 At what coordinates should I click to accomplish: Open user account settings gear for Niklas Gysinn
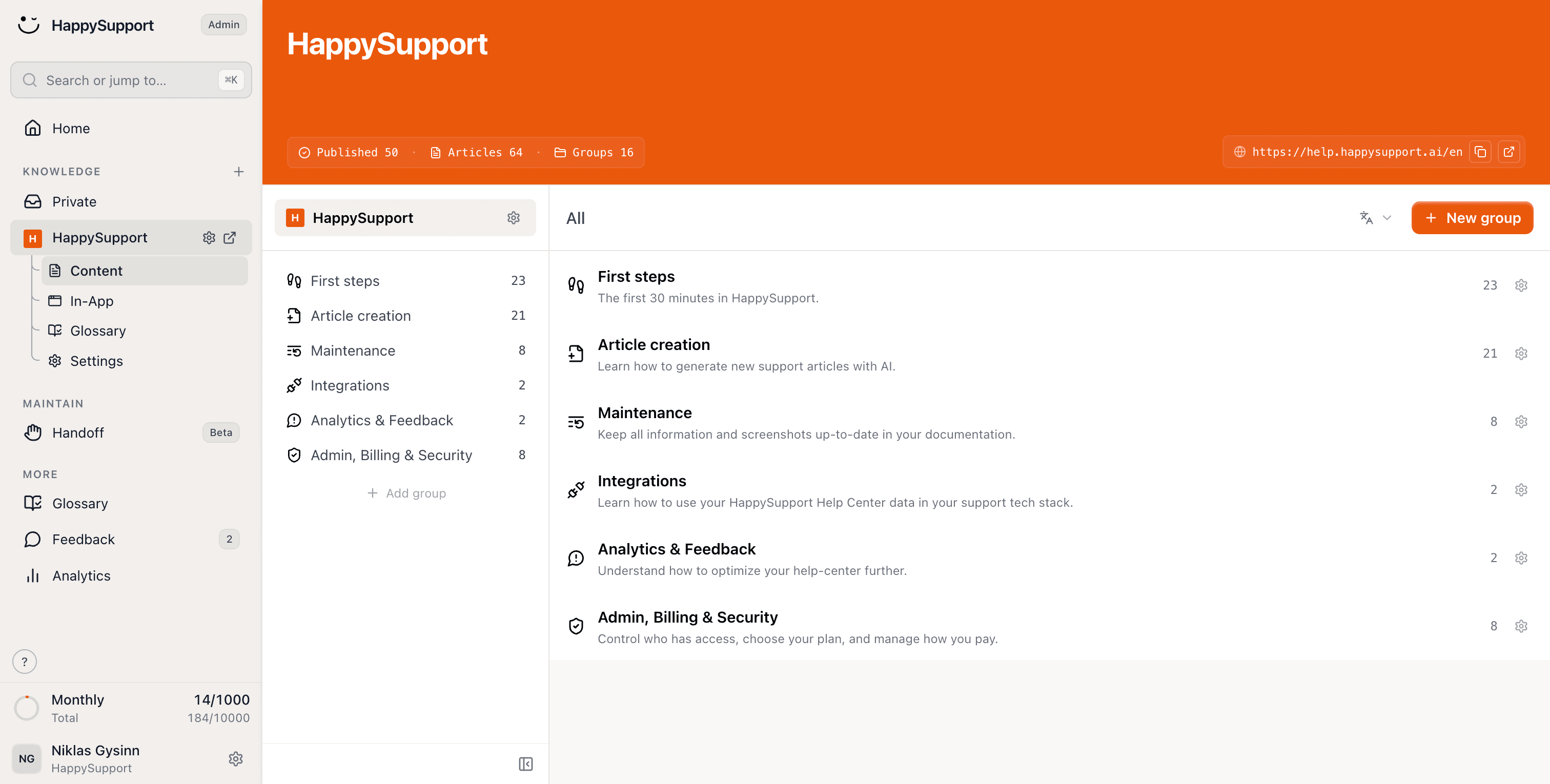(236, 759)
